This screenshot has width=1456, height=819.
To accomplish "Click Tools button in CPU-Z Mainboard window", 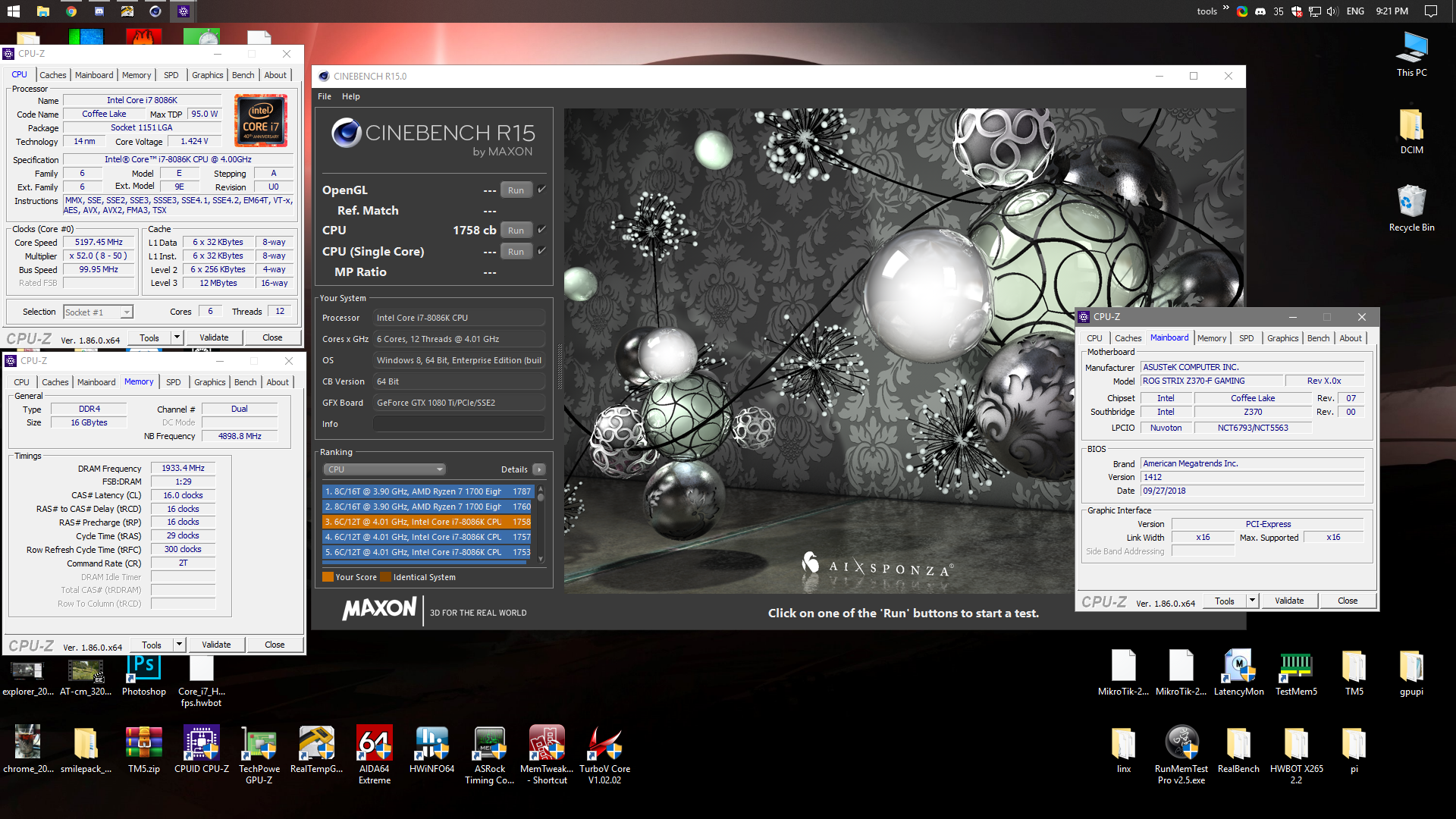I will (1225, 601).
